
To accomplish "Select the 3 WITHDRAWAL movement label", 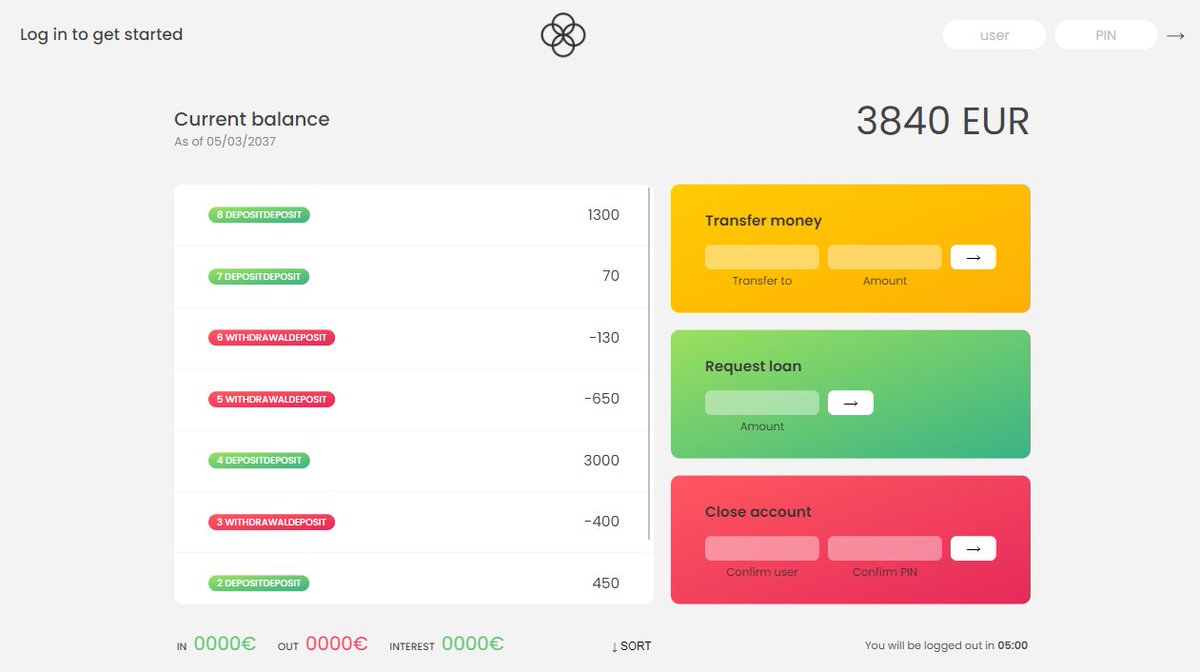I will tap(272, 522).
